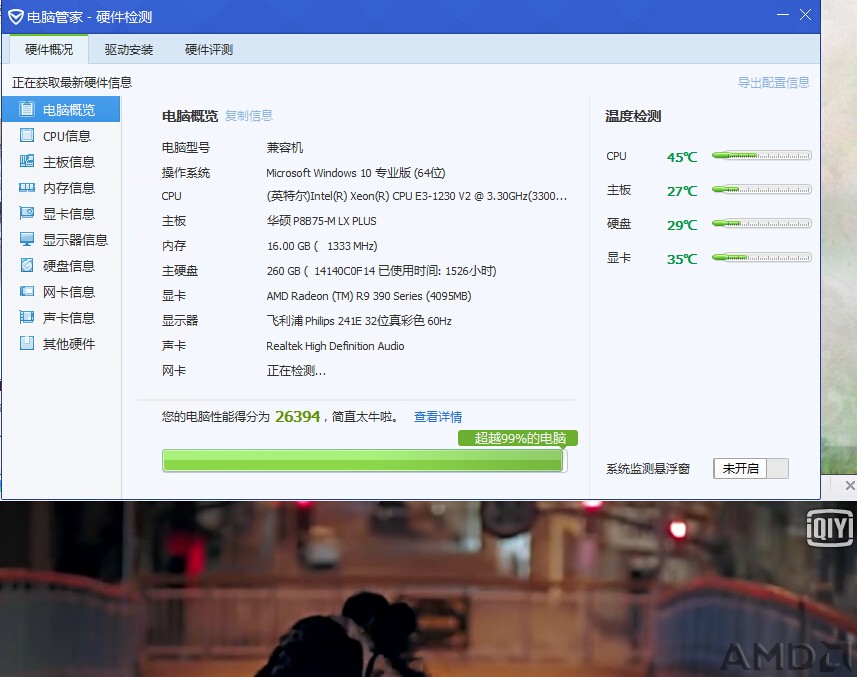Screen dimensions: 857x677
Task: Click the 260 GB main disk value
Action: [x=381, y=271]
